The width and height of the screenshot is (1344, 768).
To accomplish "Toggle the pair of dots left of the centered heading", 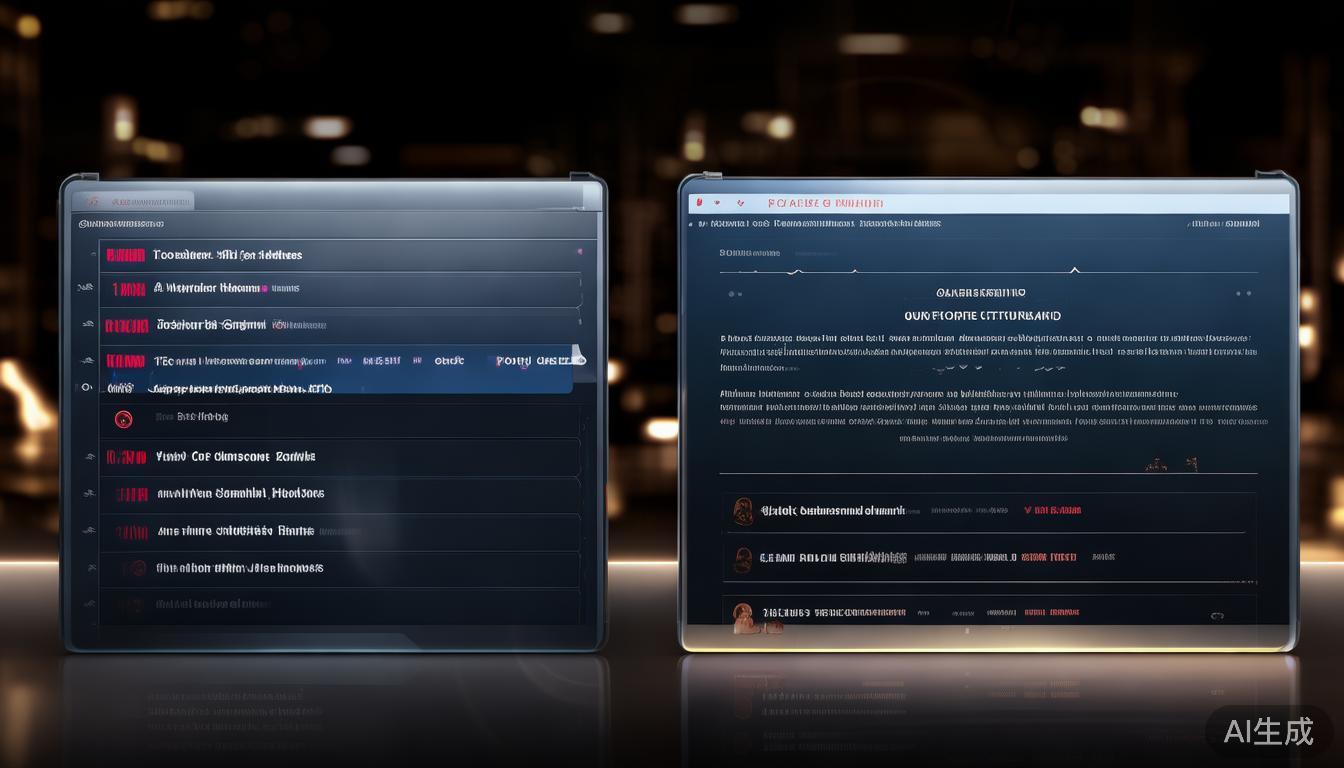I will [x=735, y=294].
